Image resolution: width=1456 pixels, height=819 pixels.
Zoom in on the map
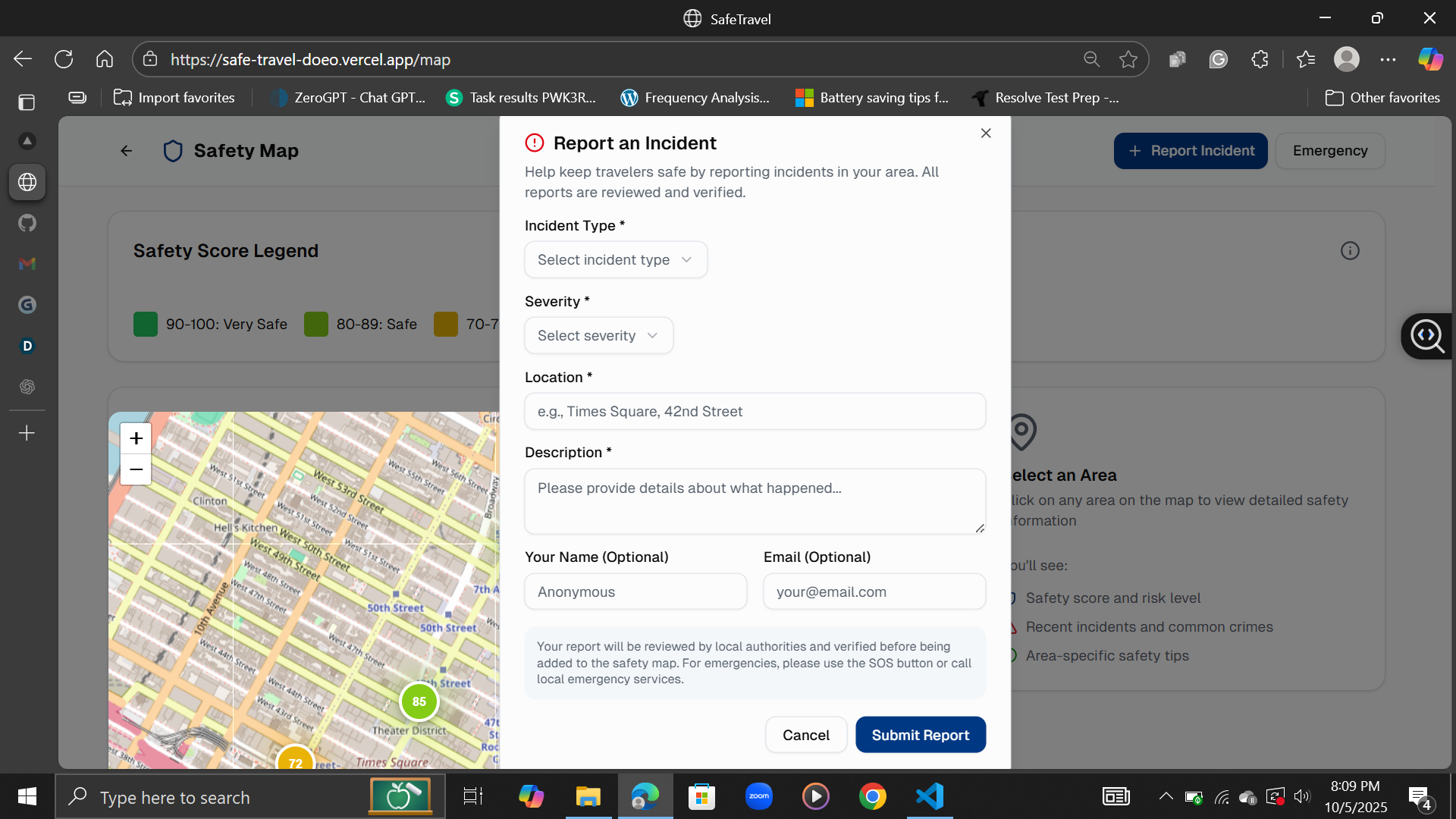click(x=136, y=438)
